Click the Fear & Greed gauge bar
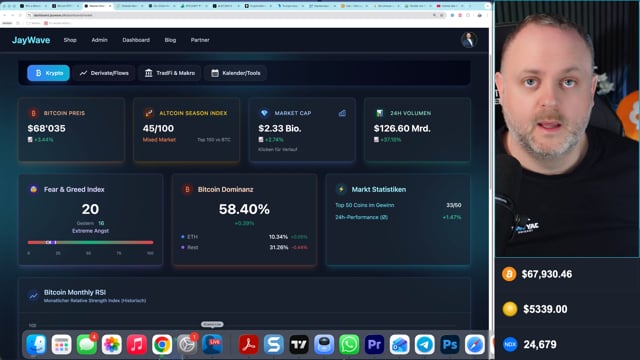Screen dimensions: 640x360 90,242
